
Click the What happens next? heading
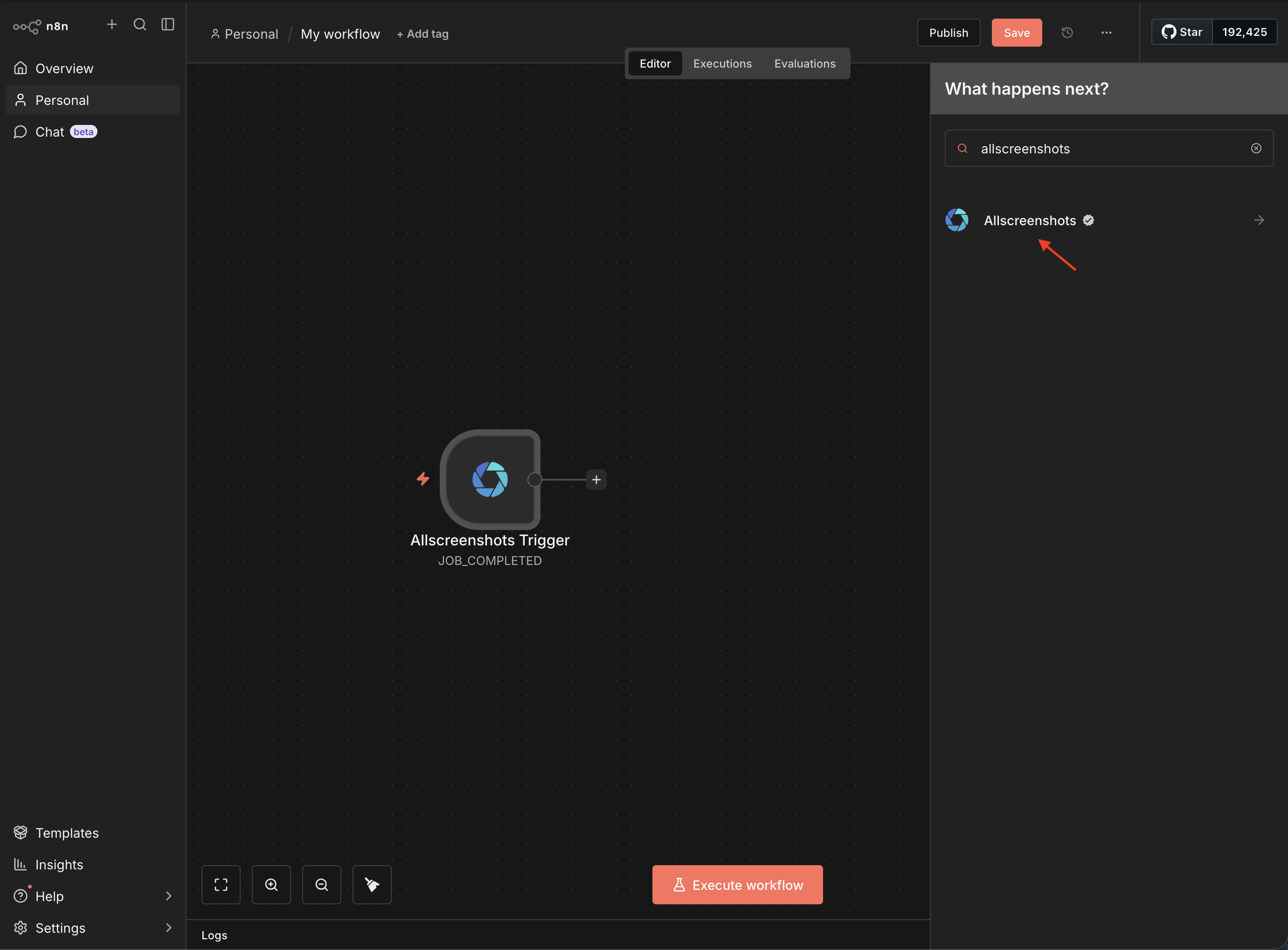point(1026,89)
